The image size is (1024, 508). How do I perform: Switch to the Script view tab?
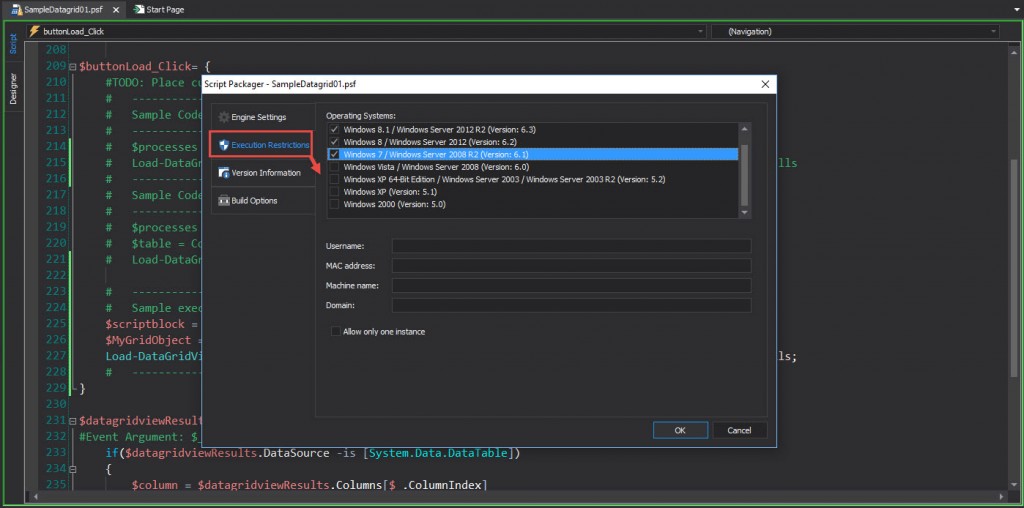pyautogui.click(x=14, y=44)
